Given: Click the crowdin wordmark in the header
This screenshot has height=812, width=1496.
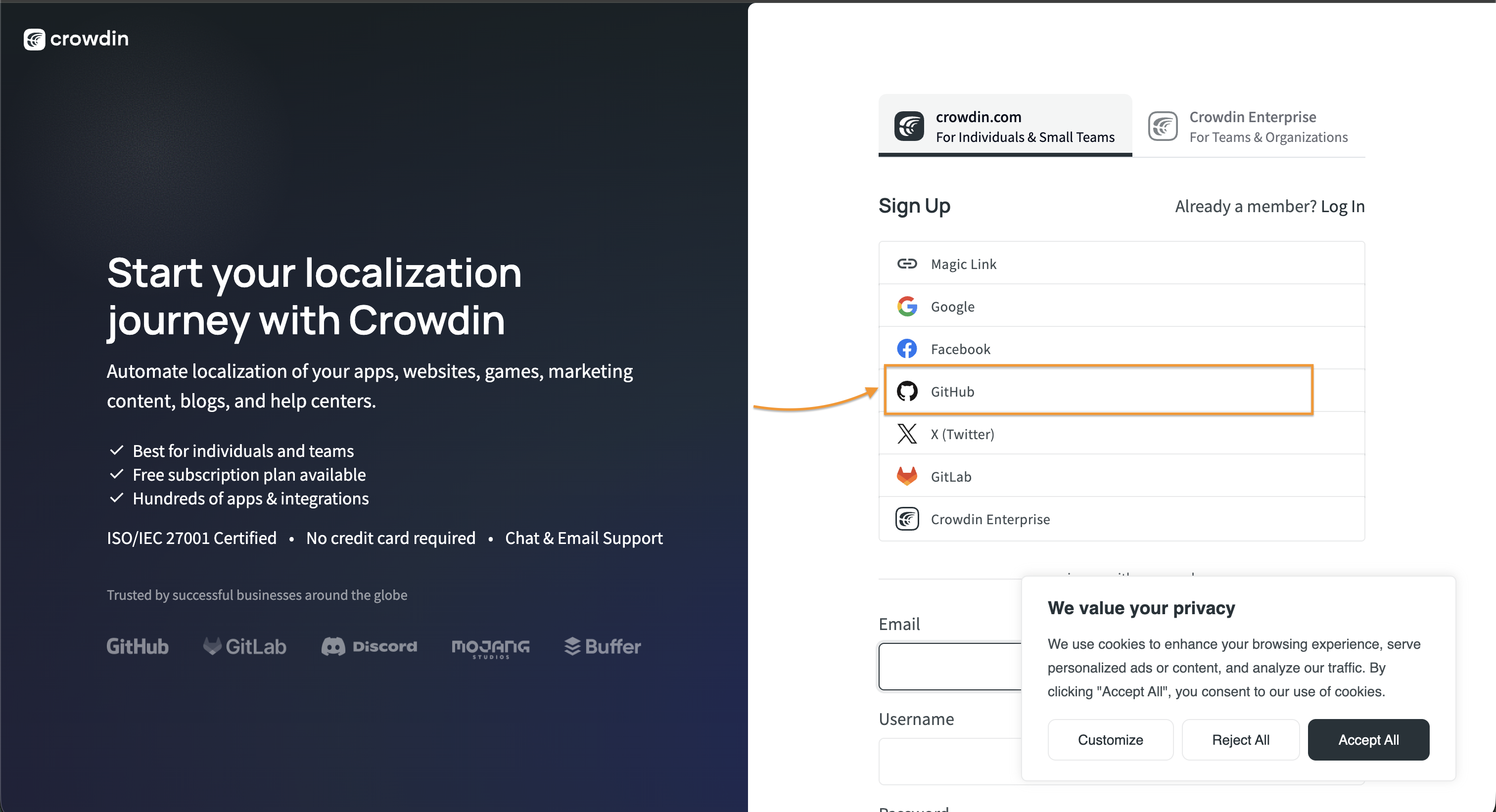Looking at the screenshot, I should coord(90,38).
